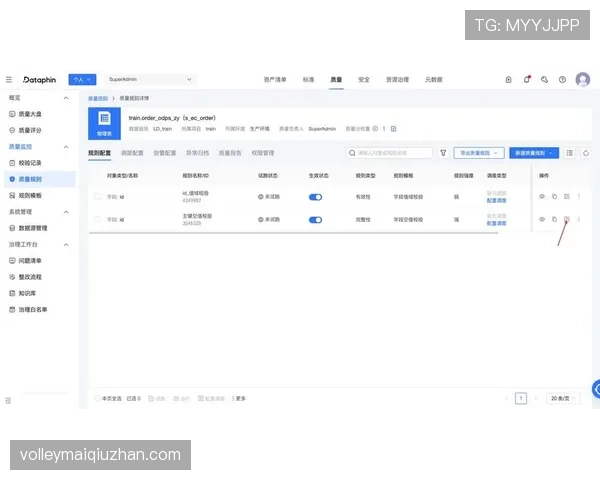Open more actions for the first rule
The image size is (600, 480).
579,196
